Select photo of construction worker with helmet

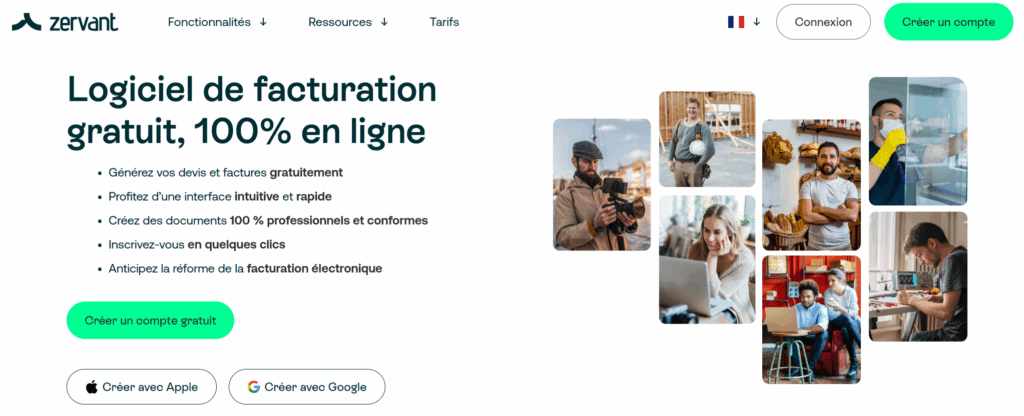coord(706,139)
